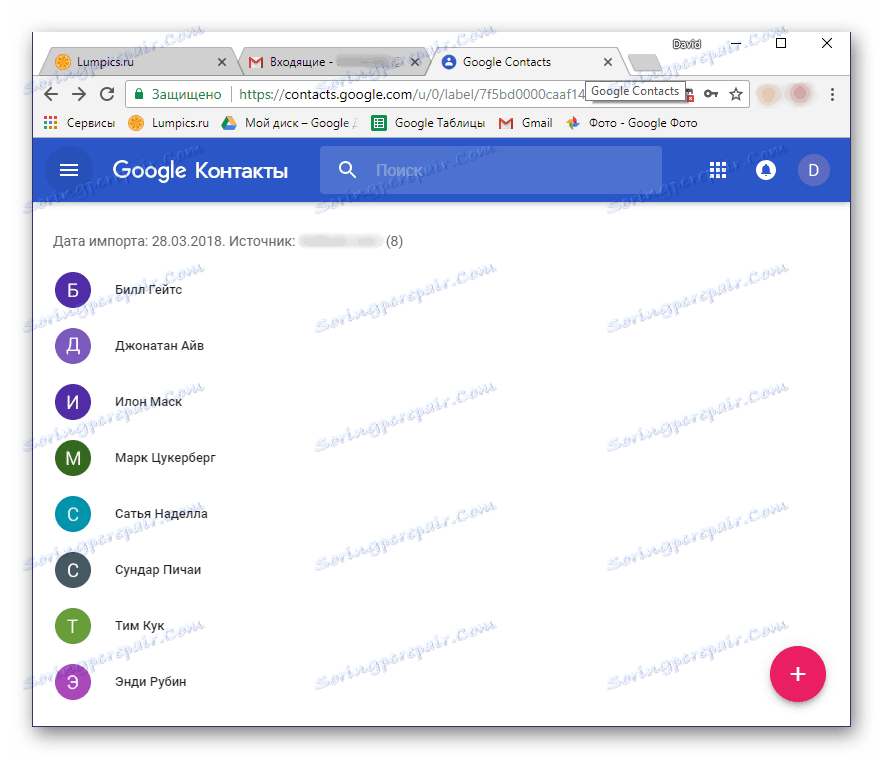
Task: Click avatar И of Илон Маск
Action: pyautogui.click(x=73, y=402)
